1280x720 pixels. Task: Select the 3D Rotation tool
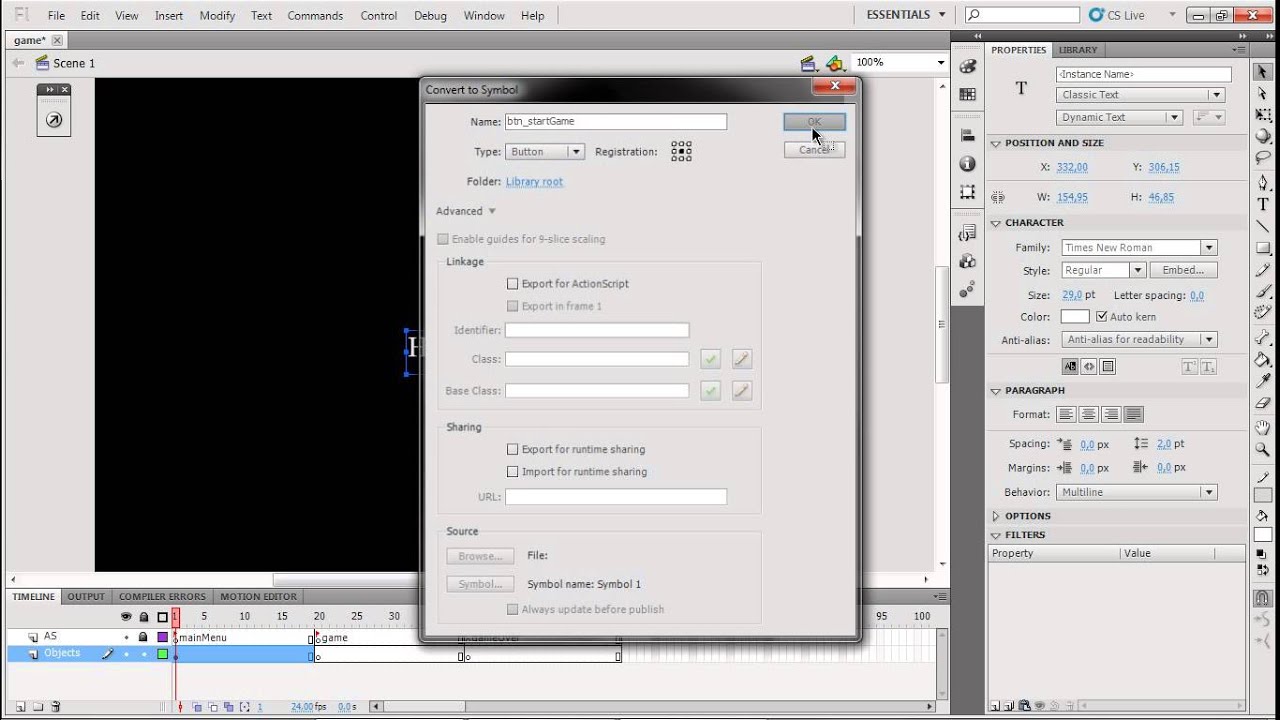click(x=1263, y=137)
